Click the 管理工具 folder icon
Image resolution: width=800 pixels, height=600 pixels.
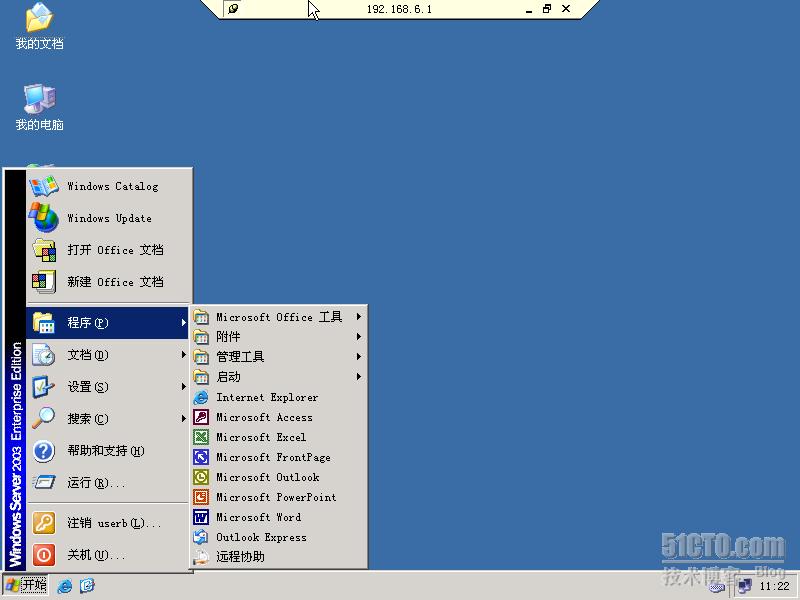coord(201,357)
